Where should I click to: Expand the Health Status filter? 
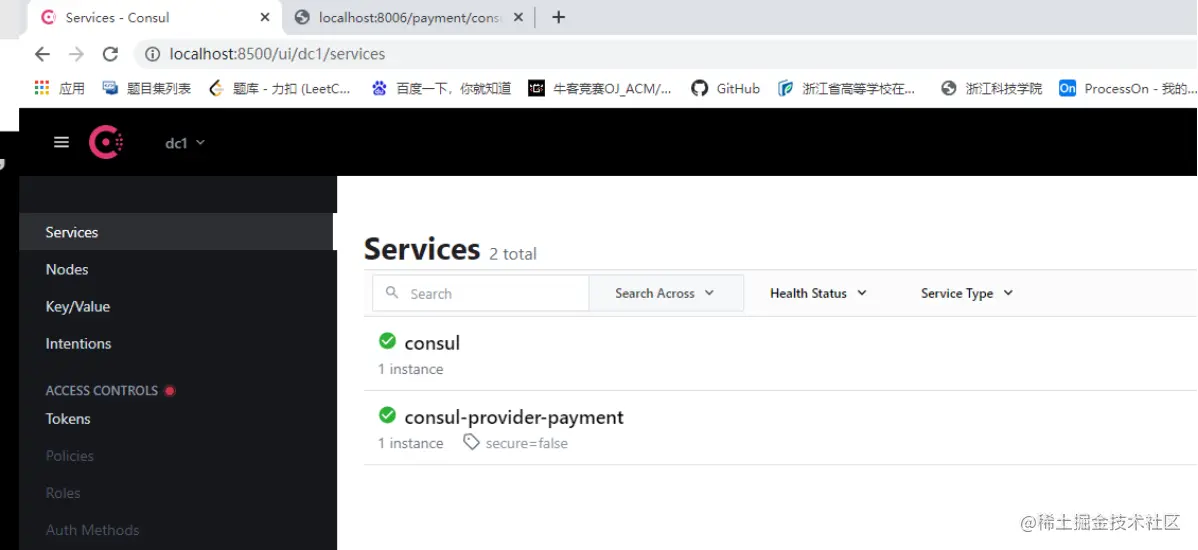[x=818, y=293]
